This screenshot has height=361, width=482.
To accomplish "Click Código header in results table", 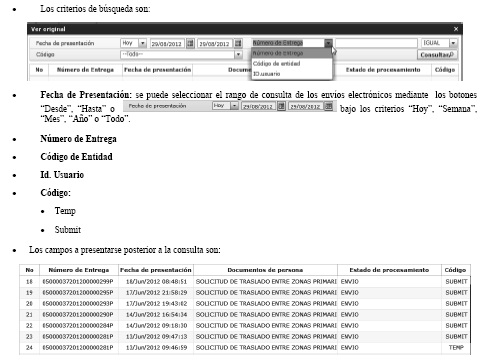I will point(455,270).
